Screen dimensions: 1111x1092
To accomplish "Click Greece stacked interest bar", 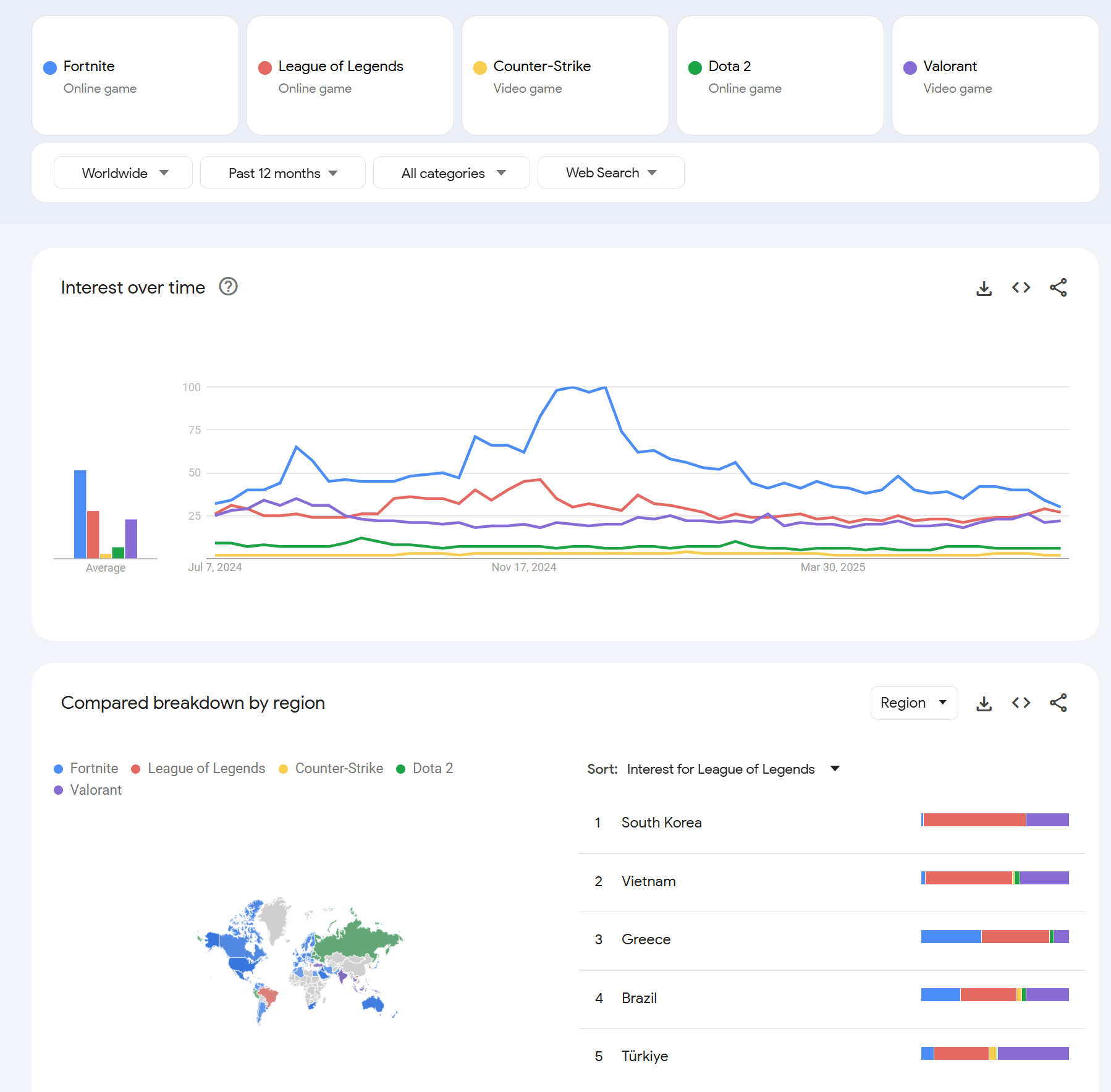I will (995, 936).
